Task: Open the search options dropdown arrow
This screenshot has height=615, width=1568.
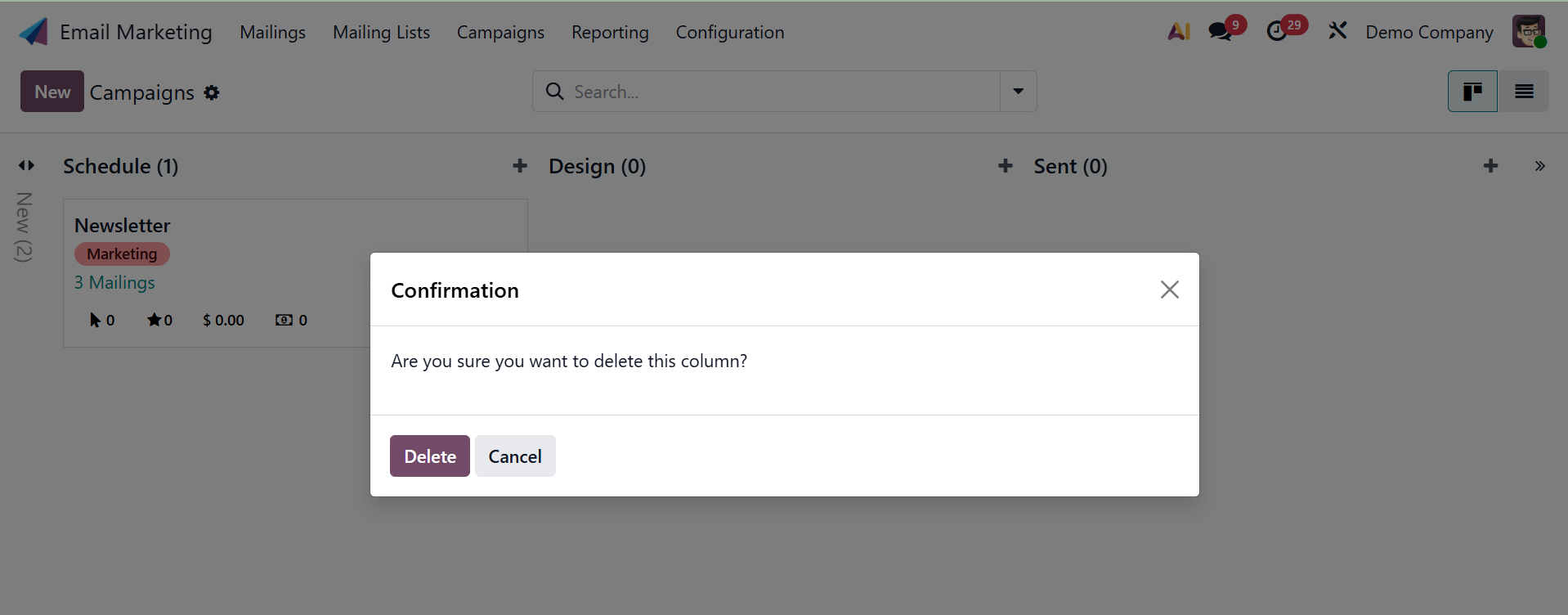Action: point(1019,92)
